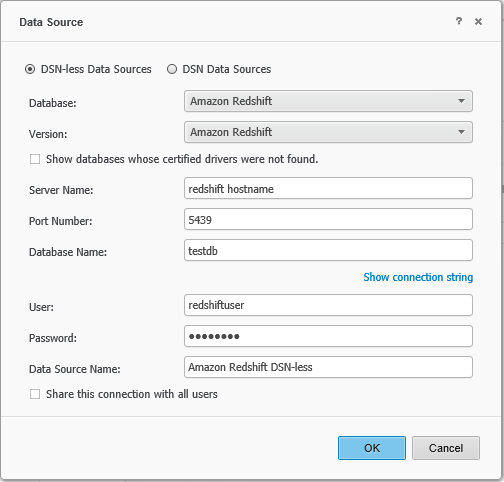Click the Password field
Screen dimensions: 504x482
(328, 336)
